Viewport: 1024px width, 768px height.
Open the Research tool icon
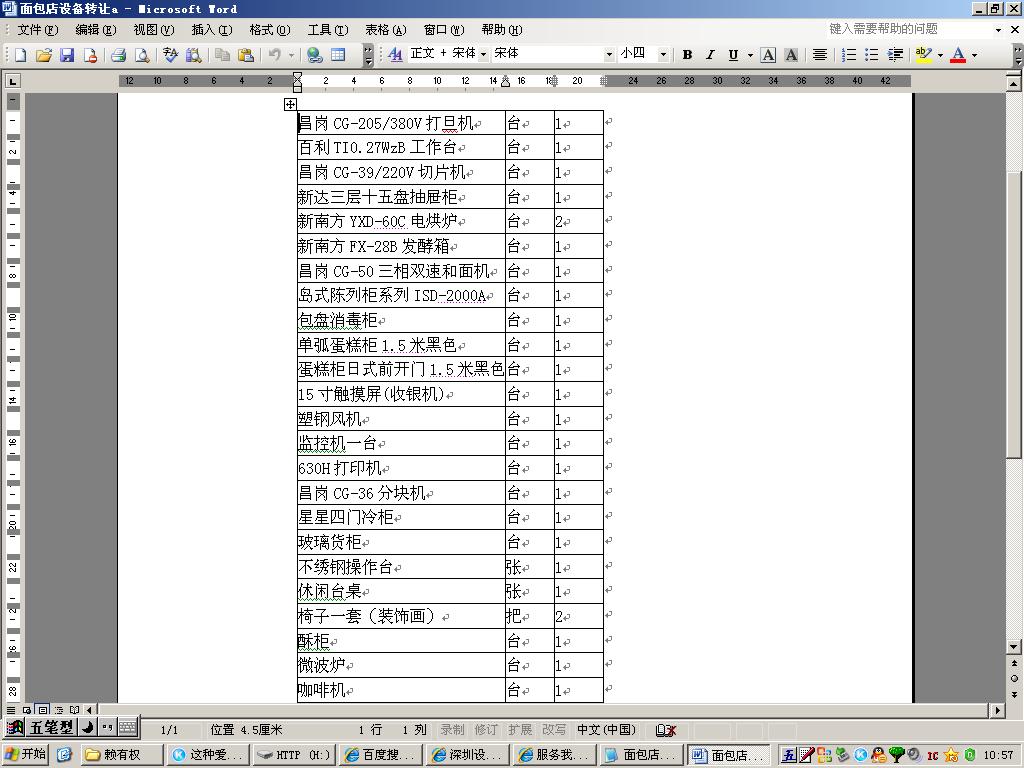click(x=193, y=55)
